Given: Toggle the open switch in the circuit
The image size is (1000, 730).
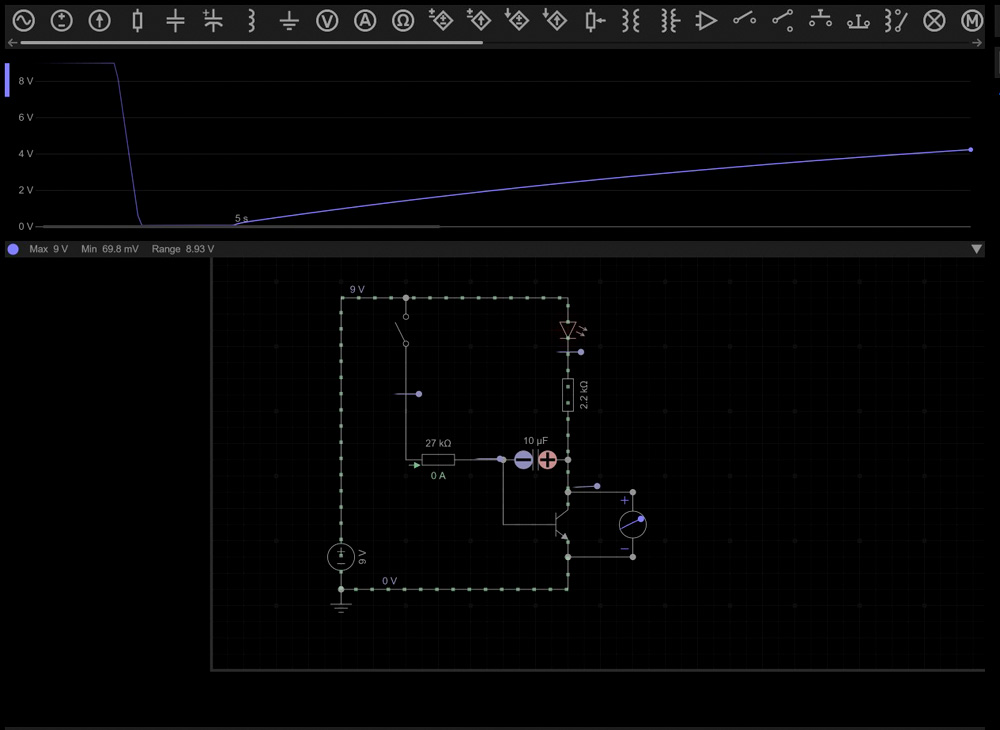Looking at the screenshot, I should [x=402, y=330].
